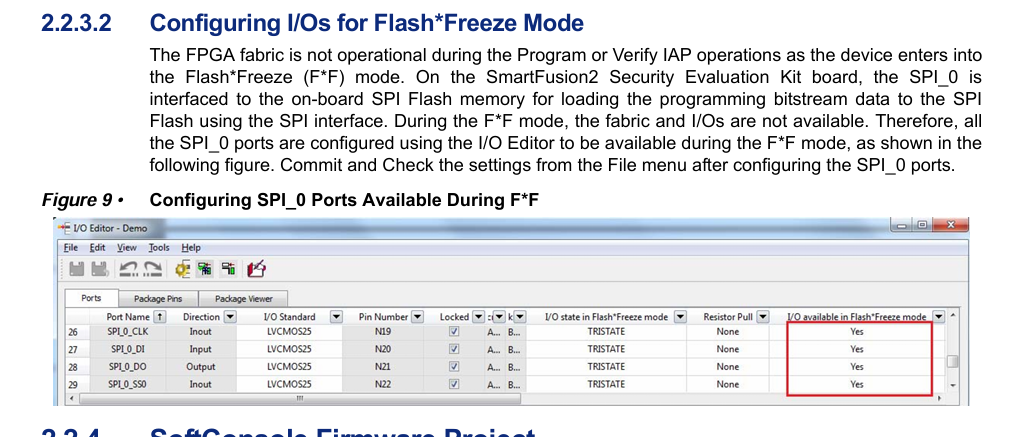Toggle Locked checkbox for SPI_0_DO row
The height and width of the screenshot is (437, 1020).
pyautogui.click(x=454, y=367)
